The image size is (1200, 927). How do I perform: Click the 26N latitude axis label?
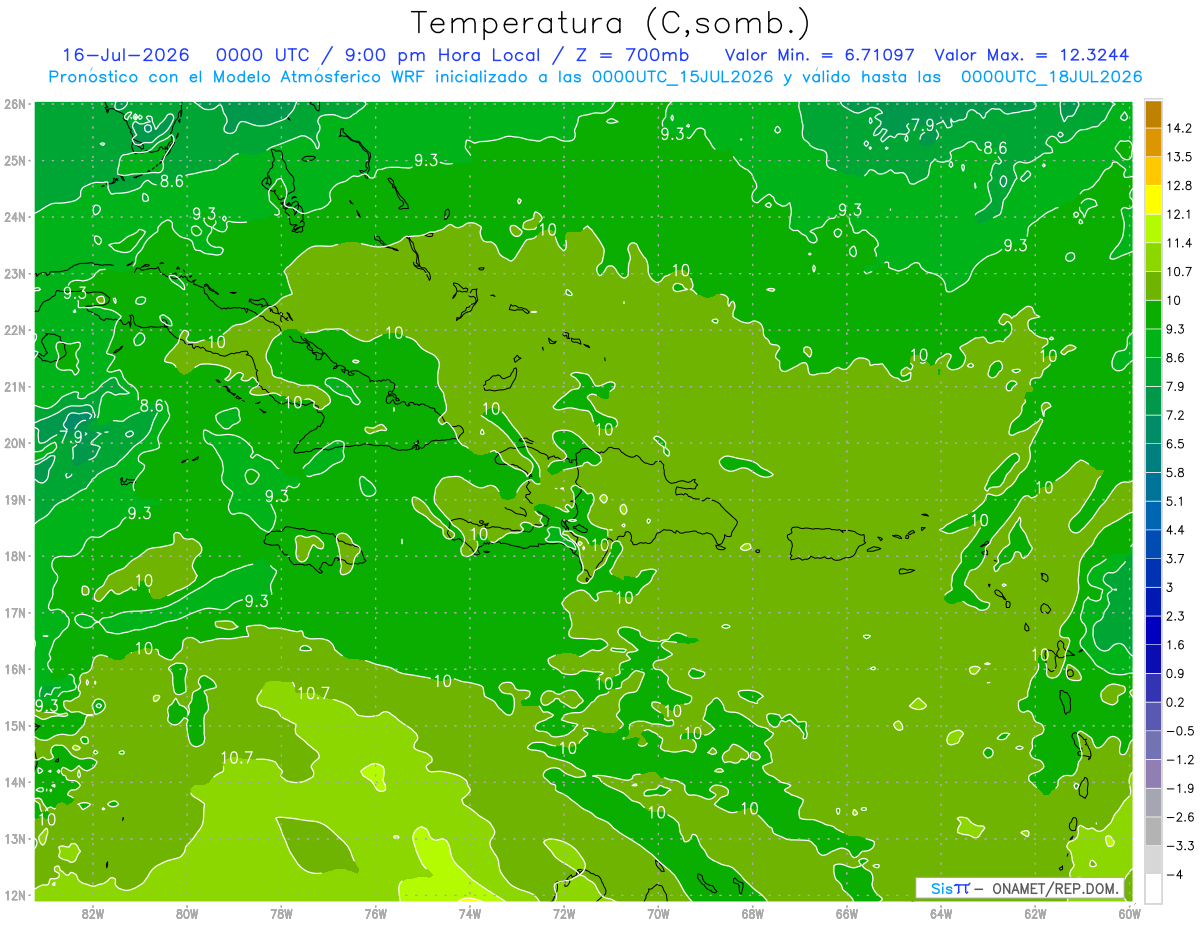pyautogui.click(x=15, y=103)
